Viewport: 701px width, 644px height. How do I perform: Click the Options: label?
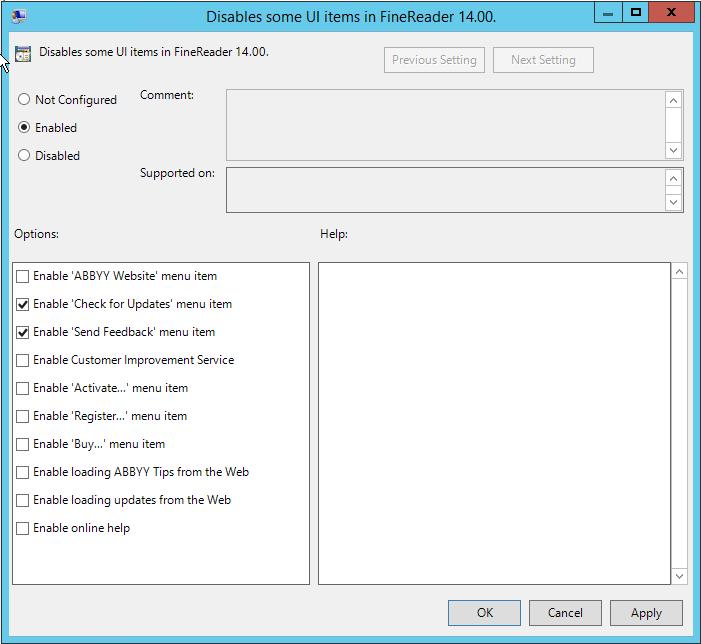pyautogui.click(x=36, y=234)
